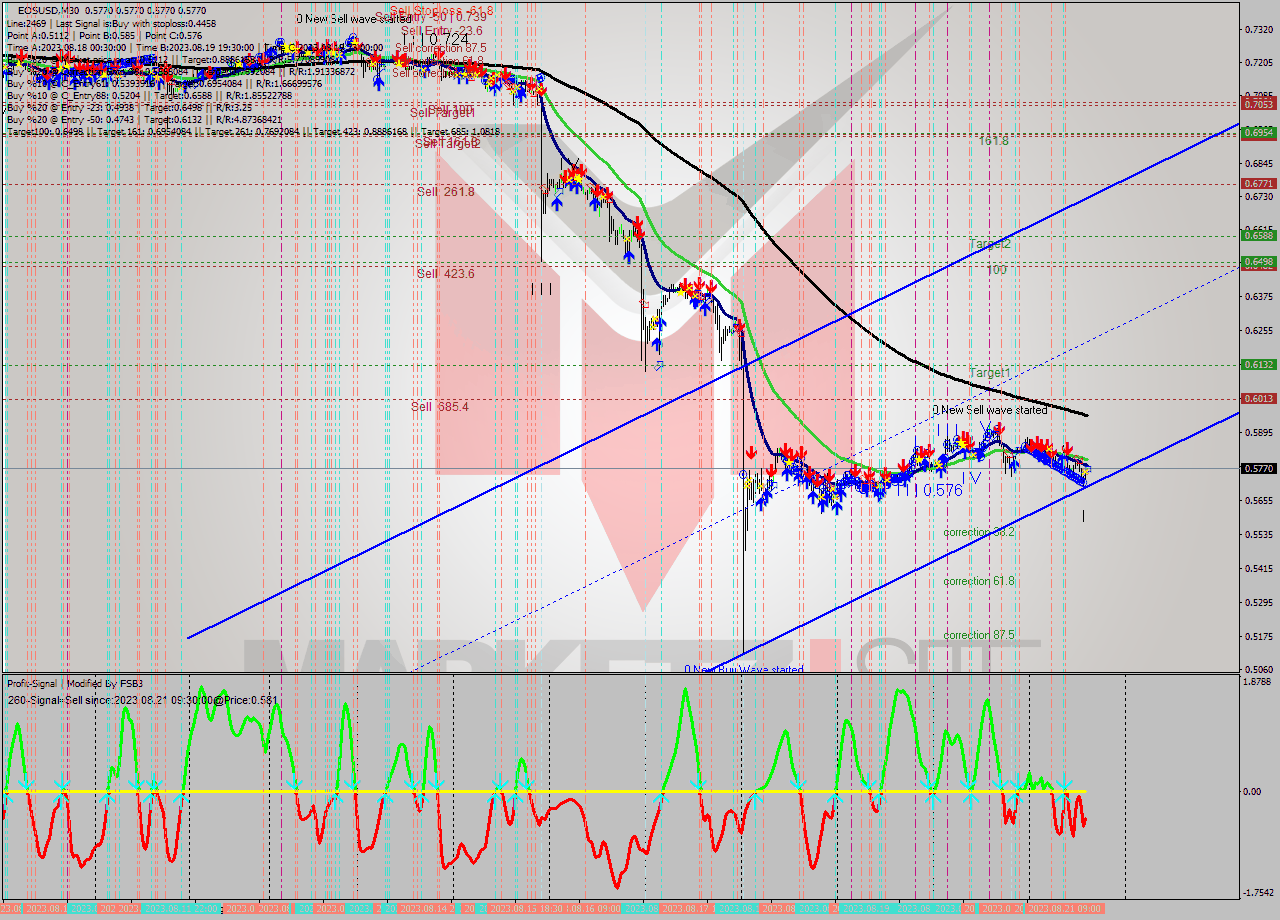The width and height of the screenshot is (1280, 920).
Task: Click the '2023.08.21 09:00' time axis label
Action: tap(1067, 908)
